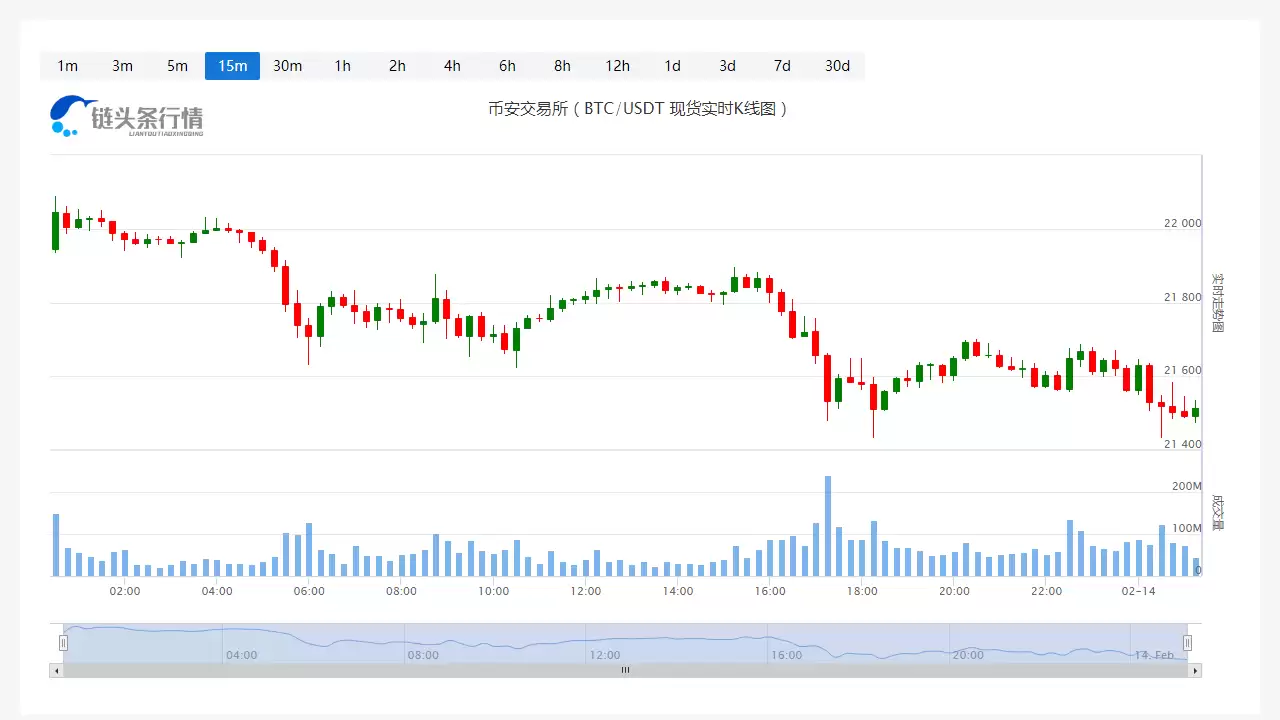Select the 5m candlestick interval
The image size is (1280, 720).
click(x=177, y=66)
